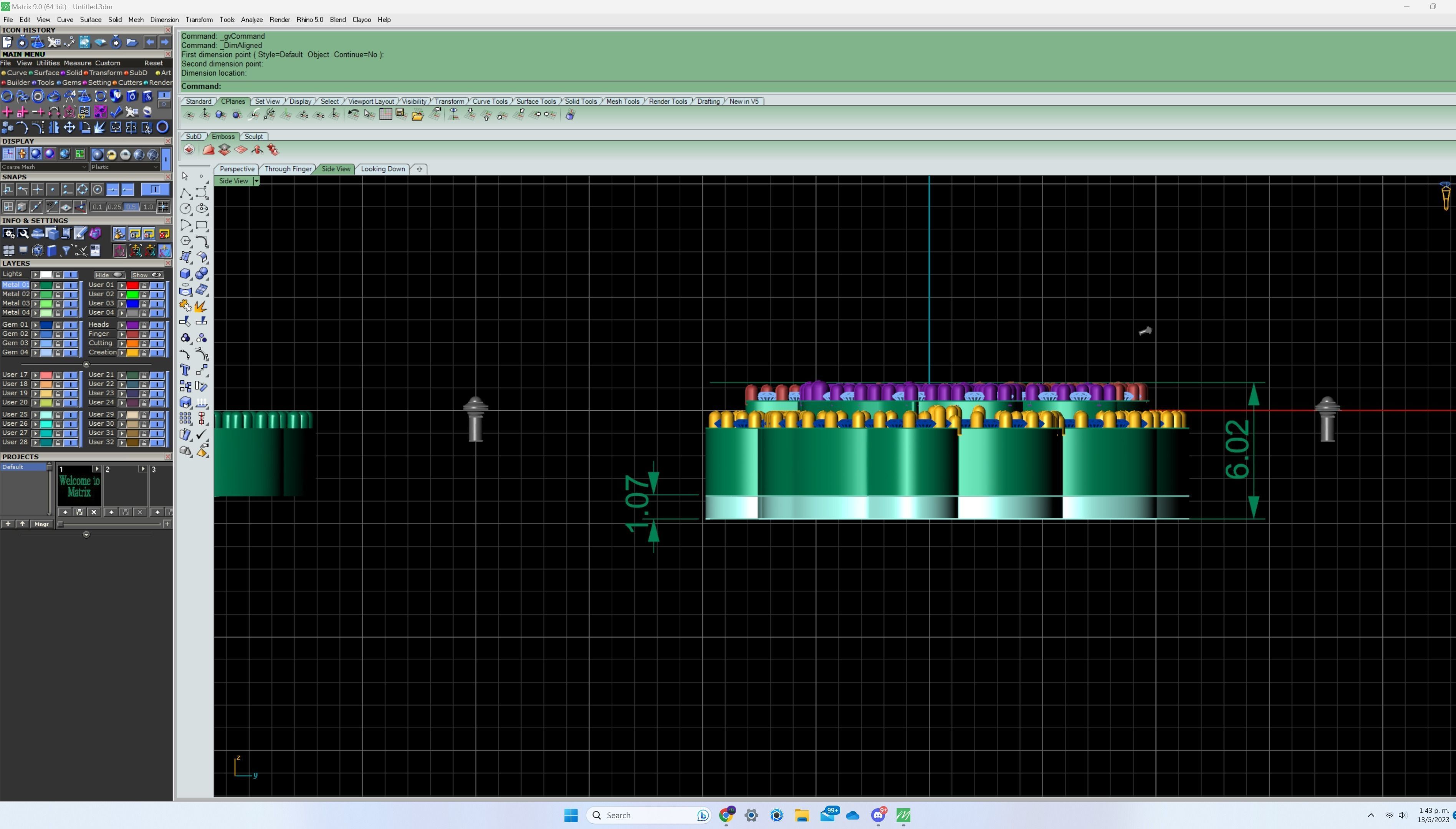
Task: Select the Text object tool in left toolbar
Action: (185, 371)
